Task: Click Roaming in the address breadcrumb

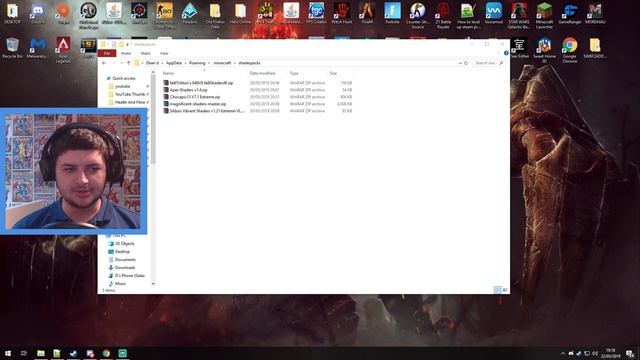Action: coord(197,63)
